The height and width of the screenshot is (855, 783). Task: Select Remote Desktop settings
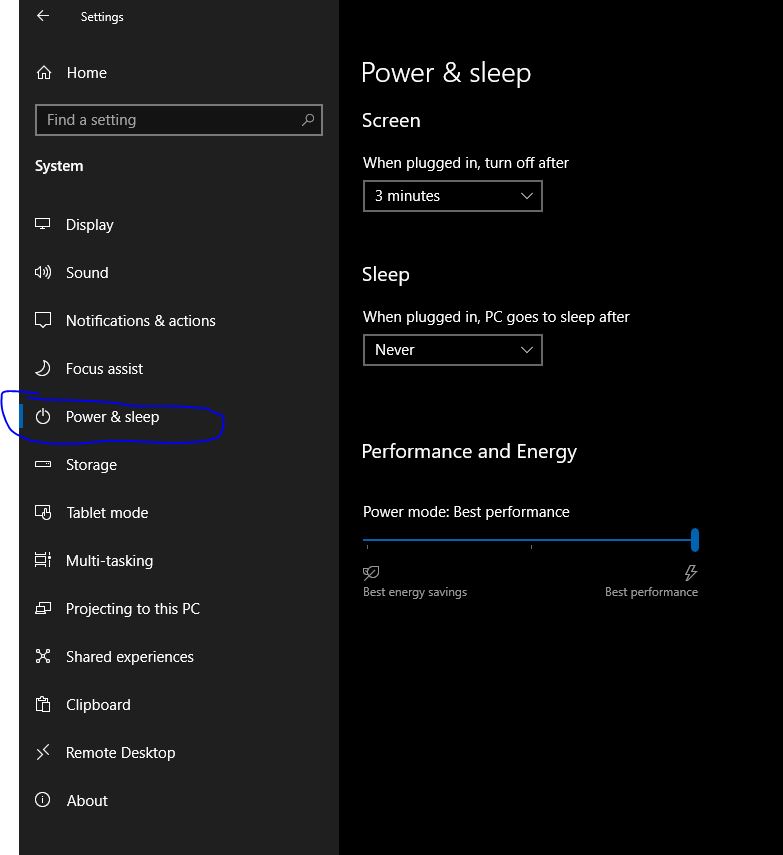click(121, 753)
